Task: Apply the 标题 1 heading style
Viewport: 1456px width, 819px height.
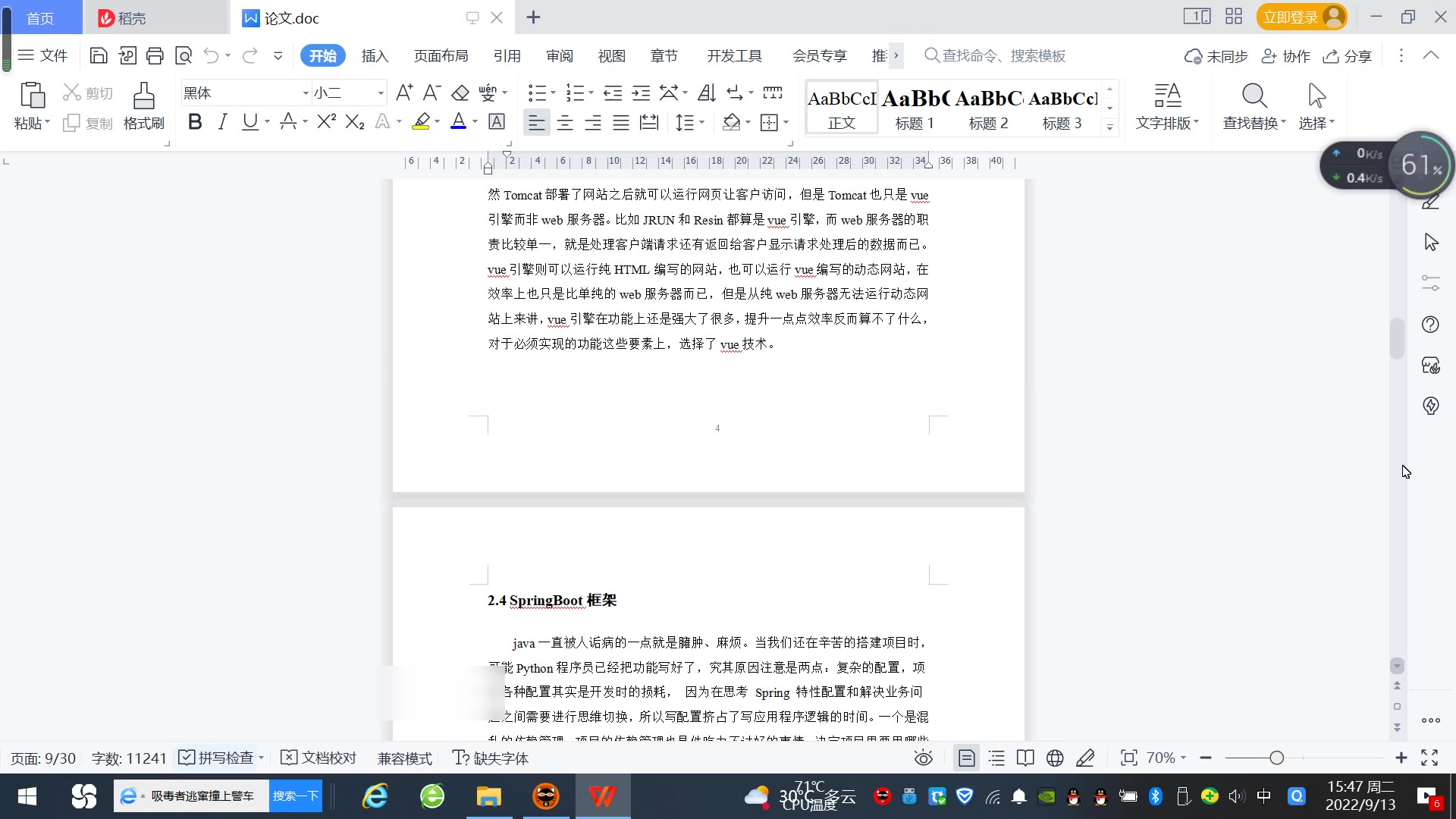Action: coord(915,108)
